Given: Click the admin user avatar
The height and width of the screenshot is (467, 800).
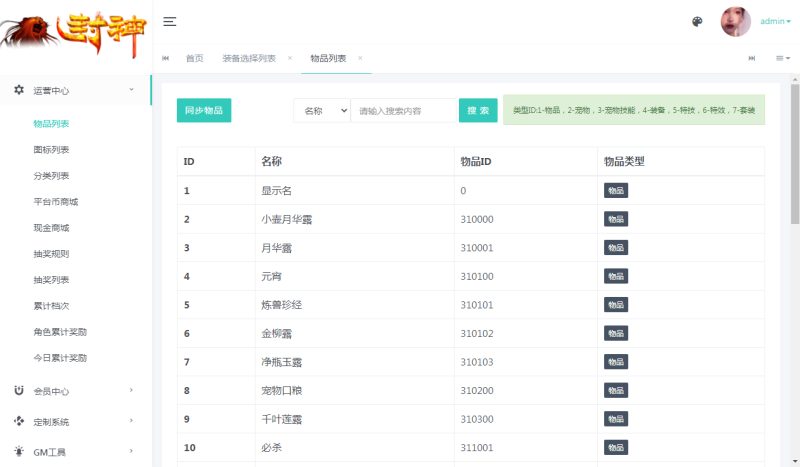Looking at the screenshot, I should [x=735, y=22].
